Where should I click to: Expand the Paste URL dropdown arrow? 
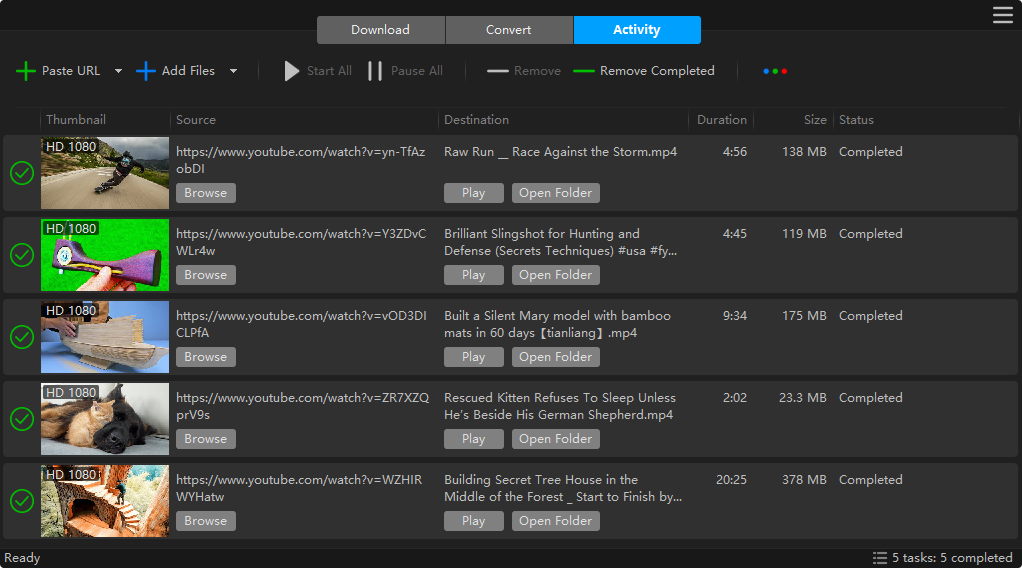(x=118, y=71)
